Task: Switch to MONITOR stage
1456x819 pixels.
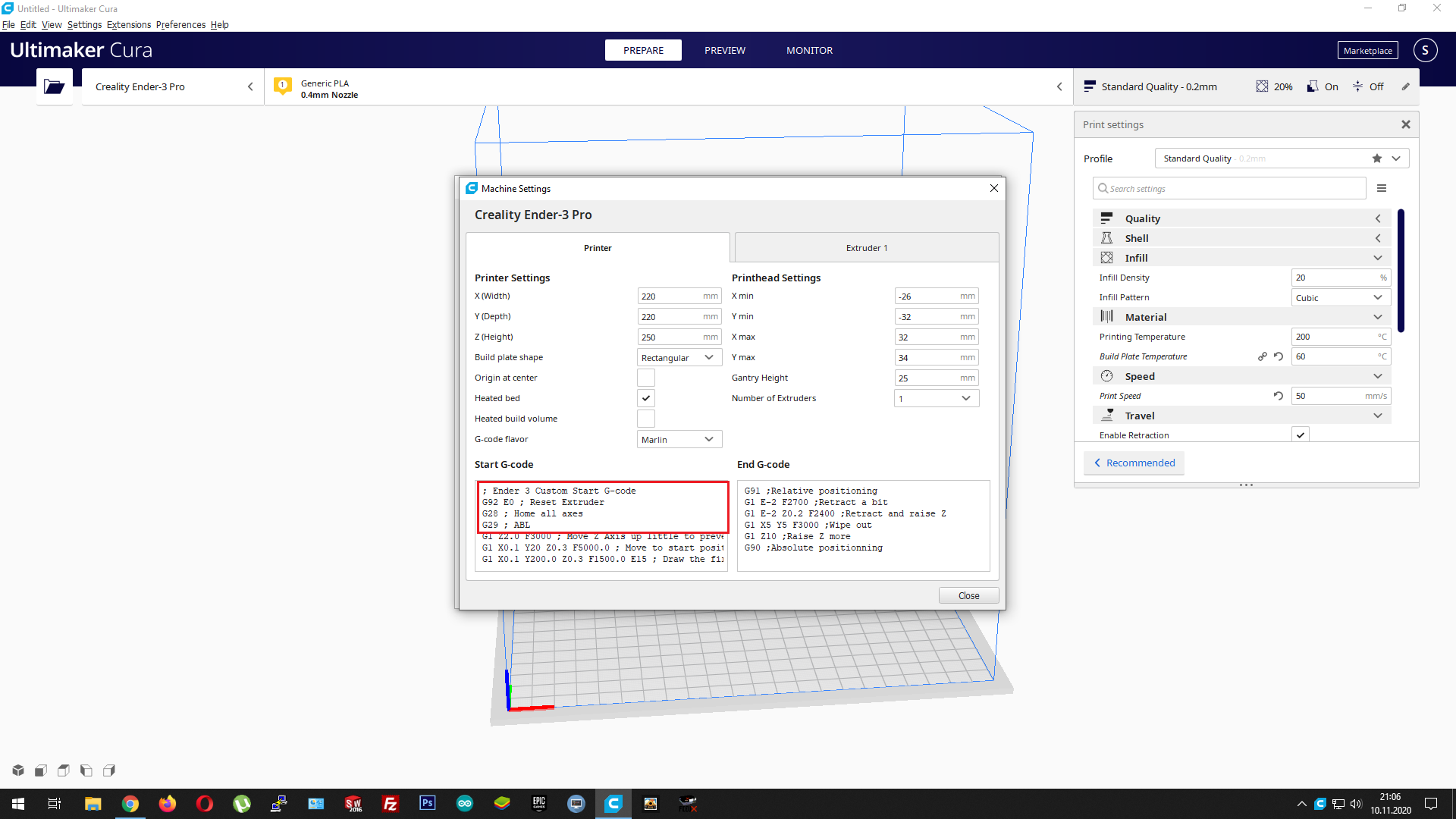Action: tap(809, 50)
